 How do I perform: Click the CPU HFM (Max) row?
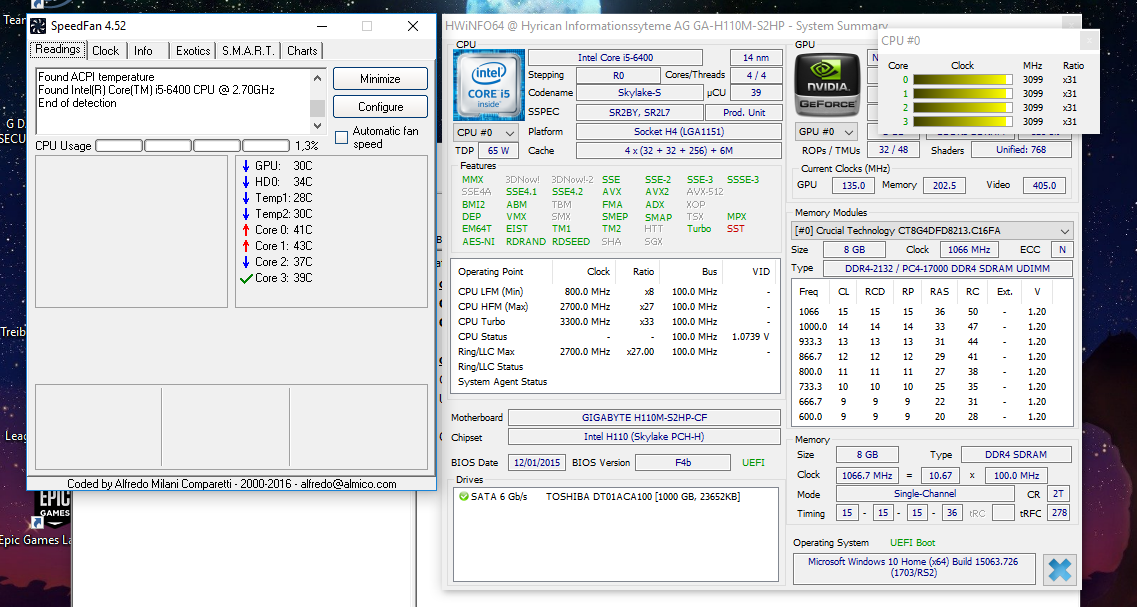click(615, 307)
